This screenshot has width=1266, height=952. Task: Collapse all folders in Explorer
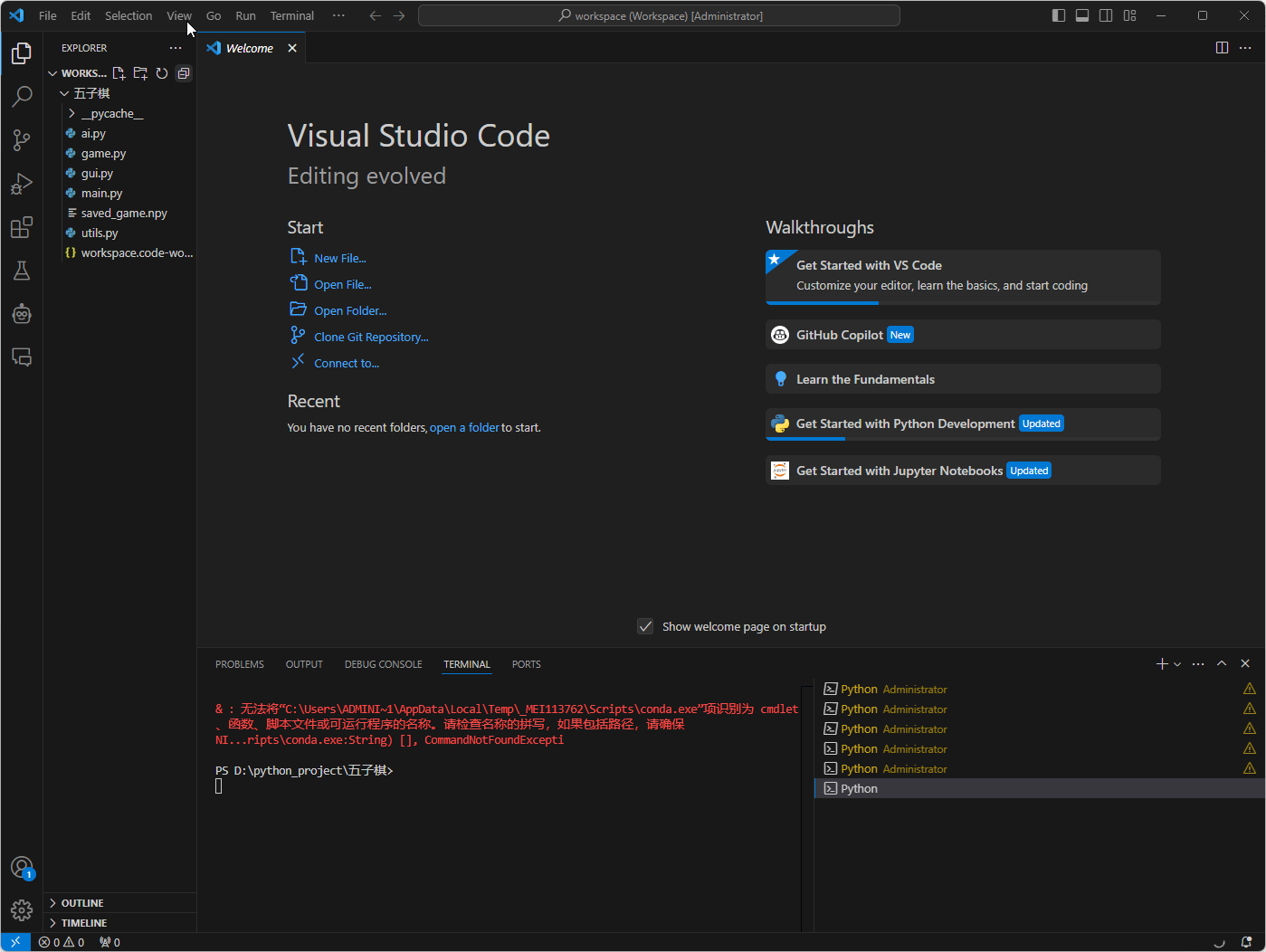click(184, 73)
